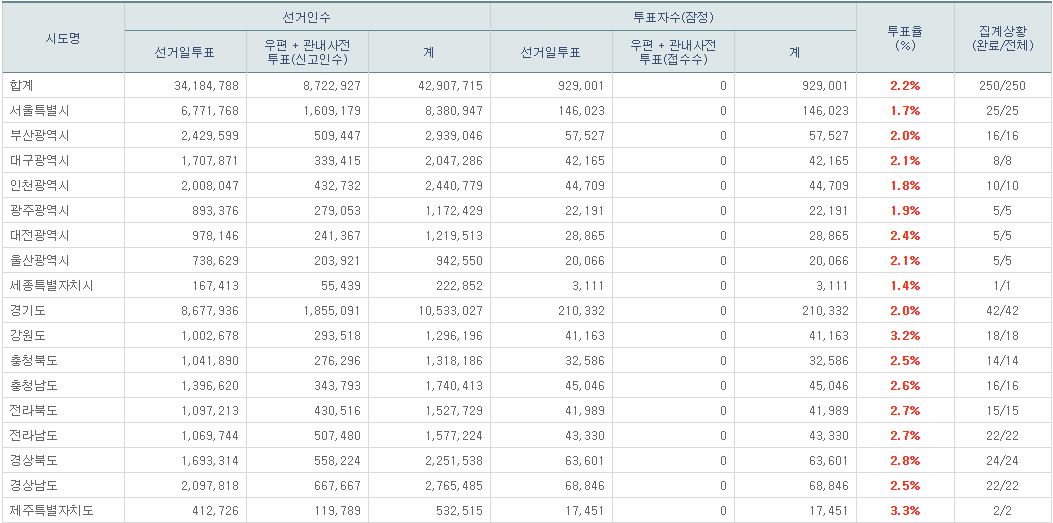Click the 투표자수(잠정) group header
The width and height of the screenshot is (1053, 523).
673,17
